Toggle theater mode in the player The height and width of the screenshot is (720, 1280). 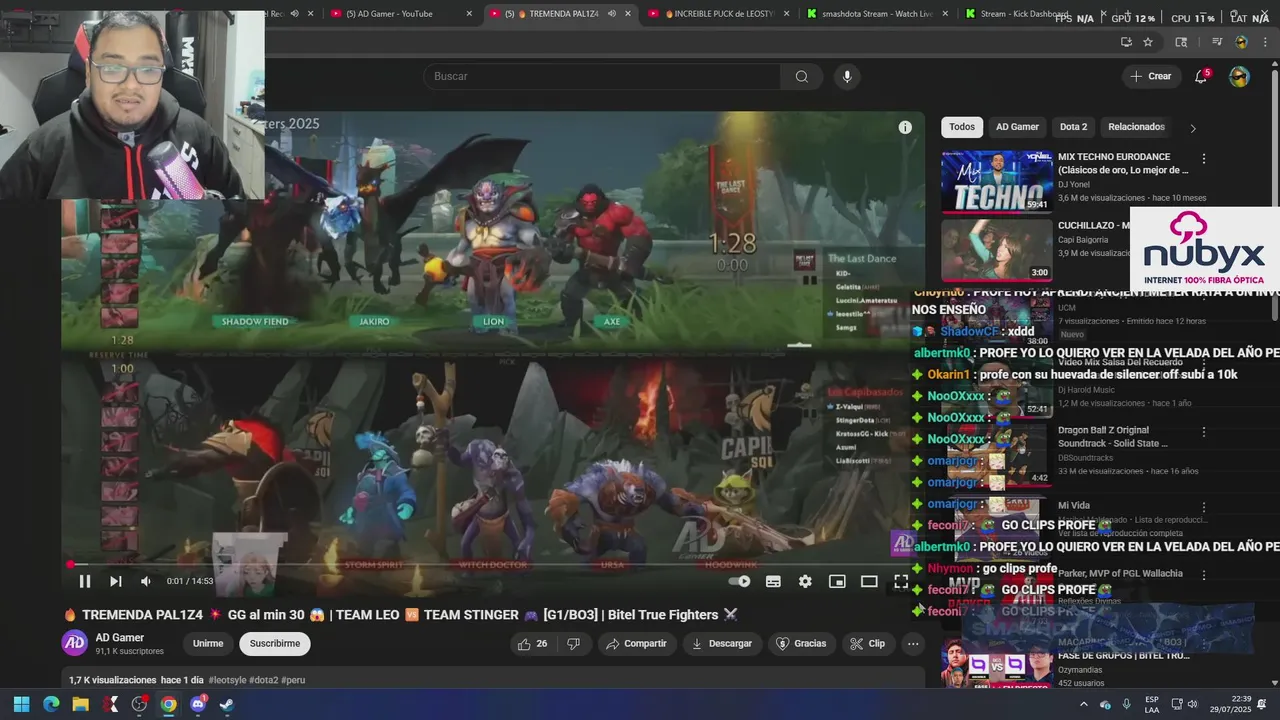(x=869, y=581)
